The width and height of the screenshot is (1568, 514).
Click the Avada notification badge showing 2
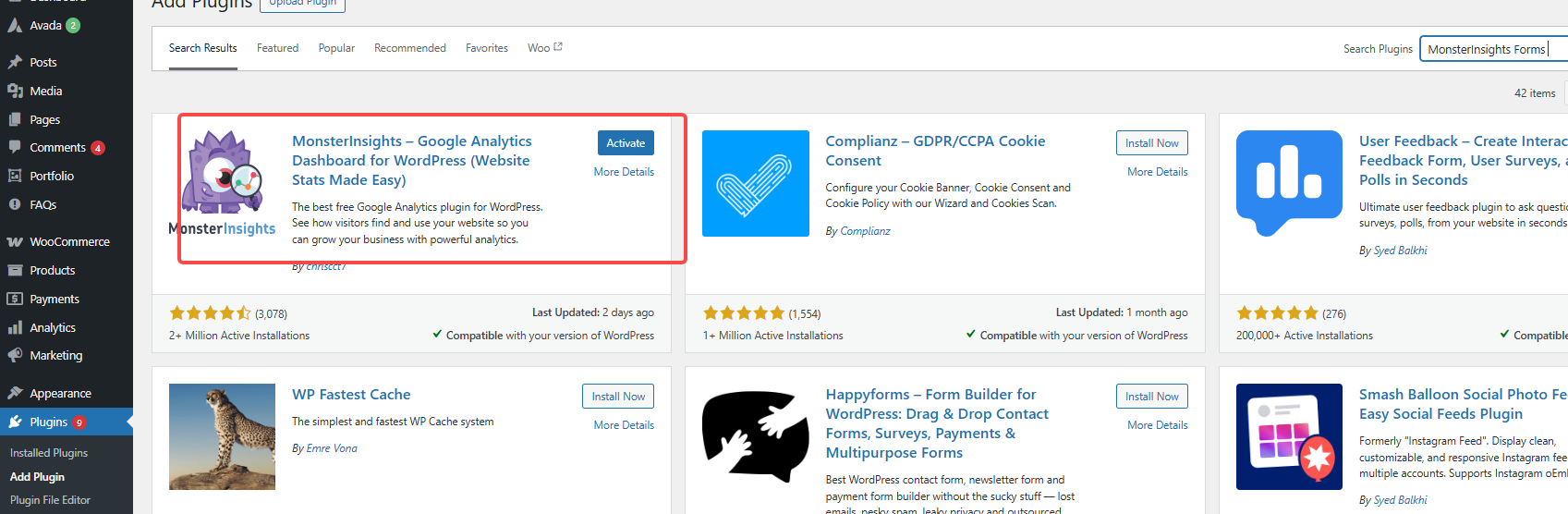pyautogui.click(x=73, y=26)
